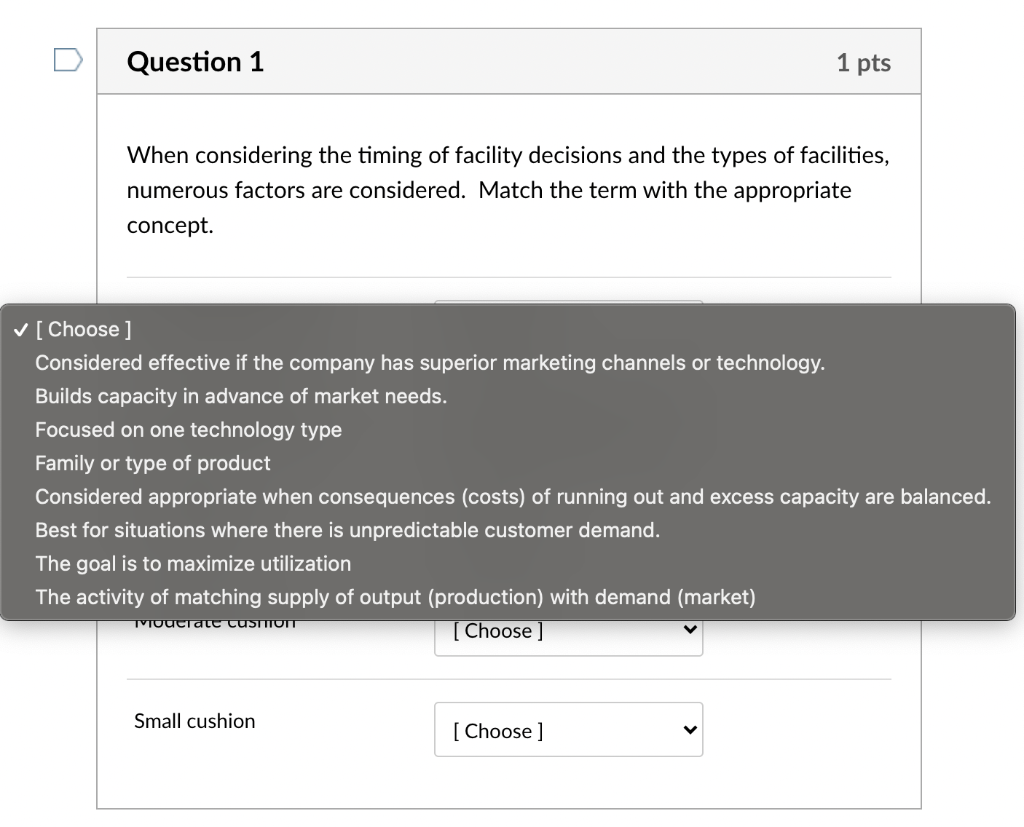Click the 'Small cushion' term label

(x=194, y=721)
